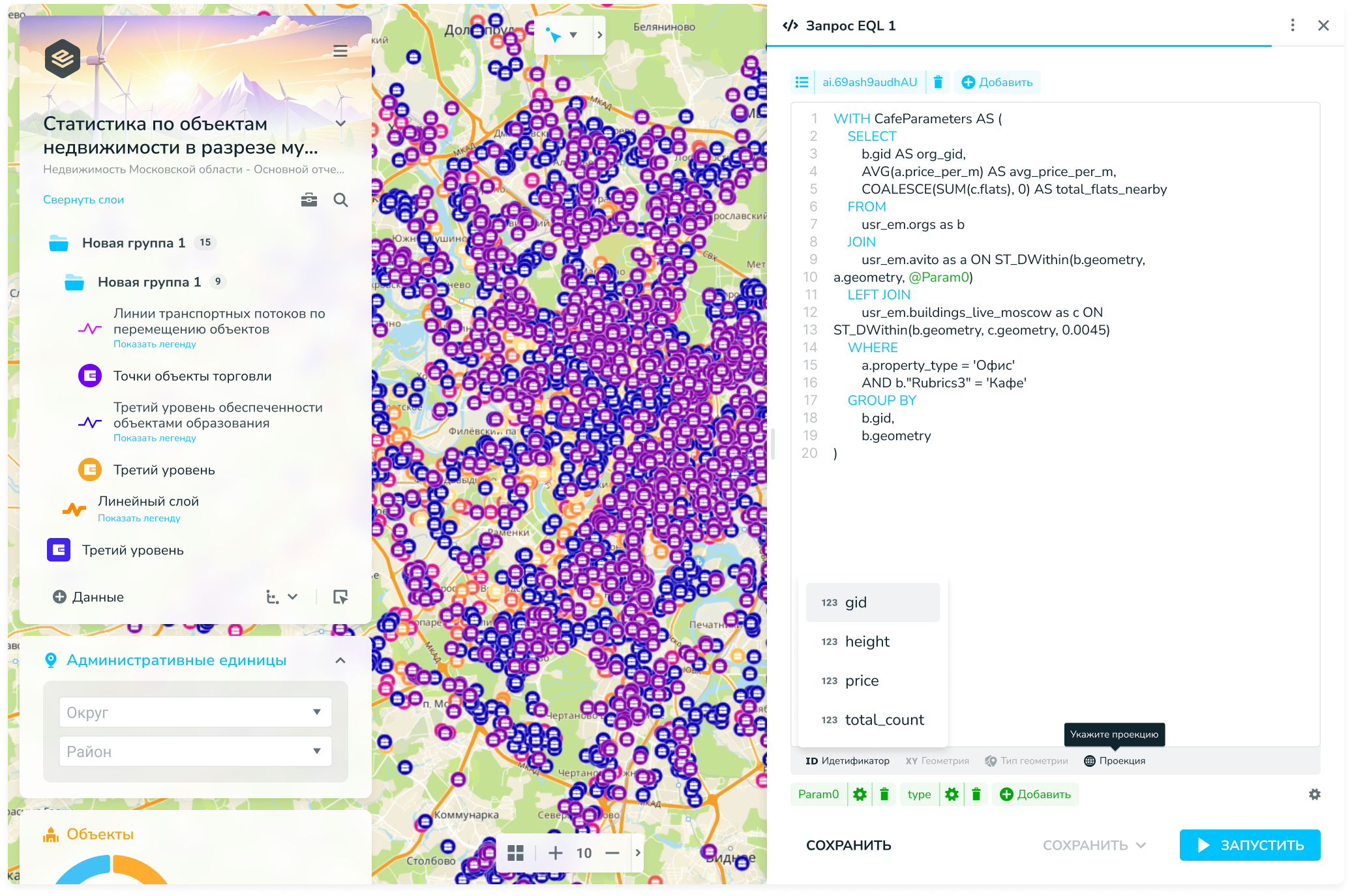Click the "@Param0" token in code
The image size is (1352, 896).
[x=939, y=277]
